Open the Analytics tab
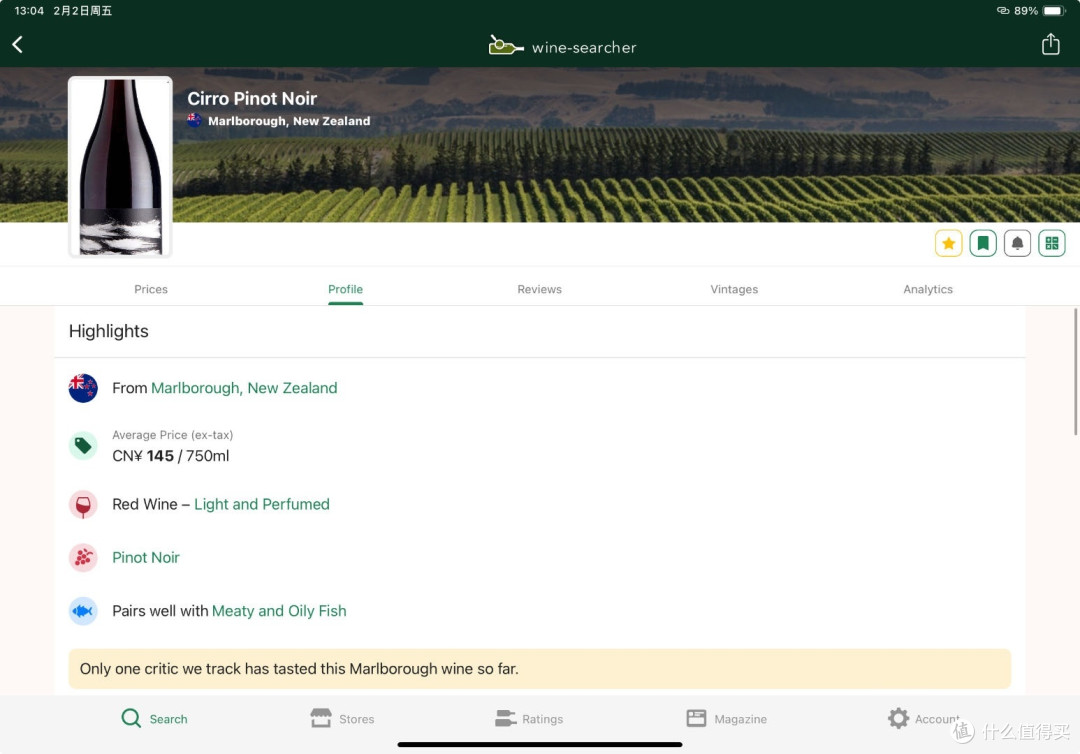This screenshot has height=754, width=1080. point(928,289)
